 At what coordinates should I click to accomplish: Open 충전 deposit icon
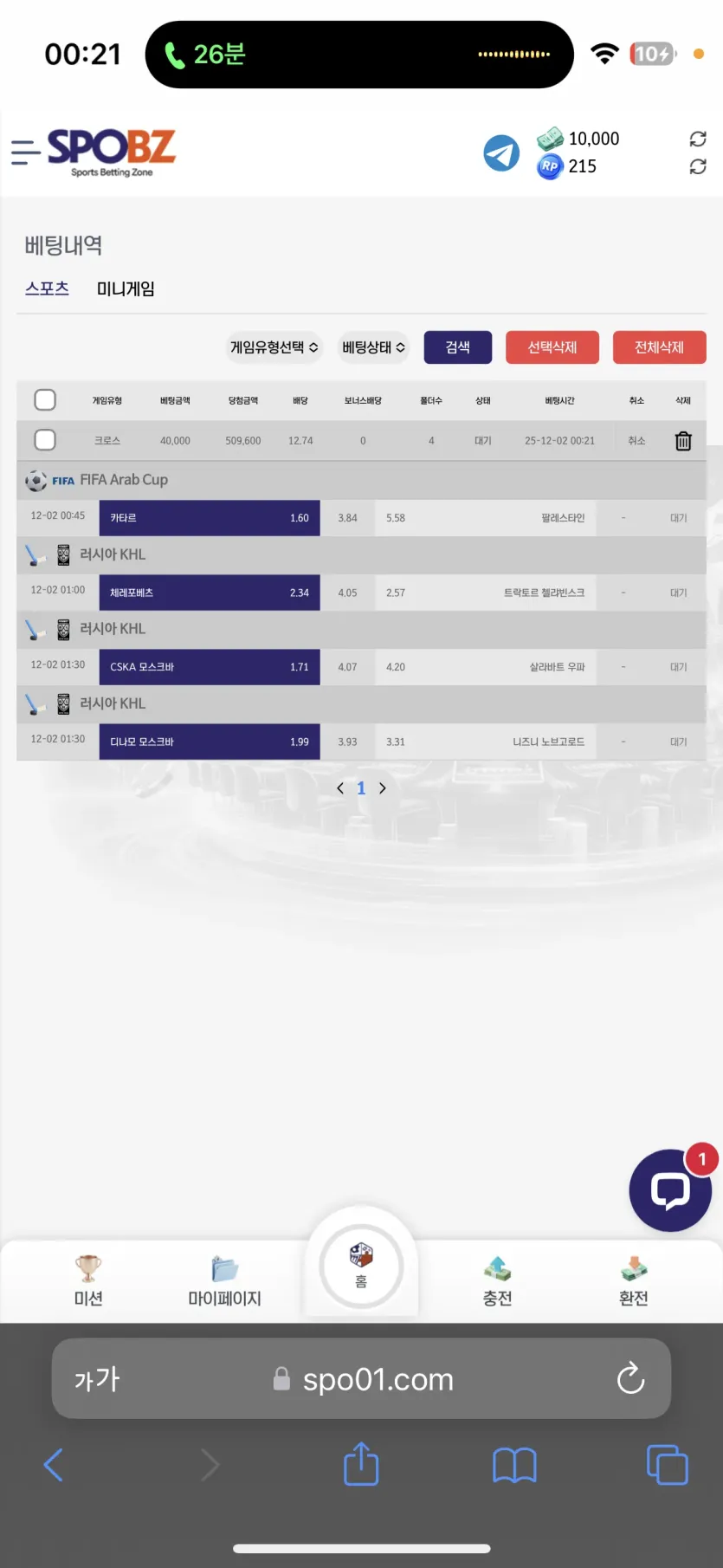point(497,1280)
